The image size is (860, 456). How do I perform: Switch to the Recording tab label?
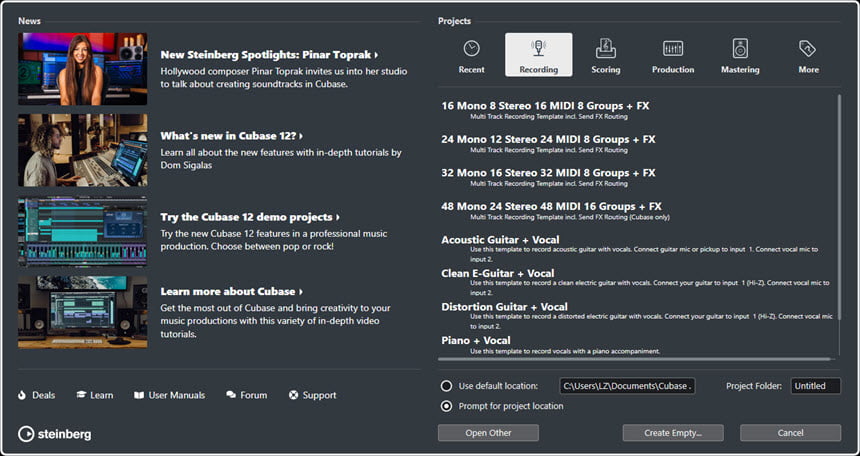[x=539, y=70]
